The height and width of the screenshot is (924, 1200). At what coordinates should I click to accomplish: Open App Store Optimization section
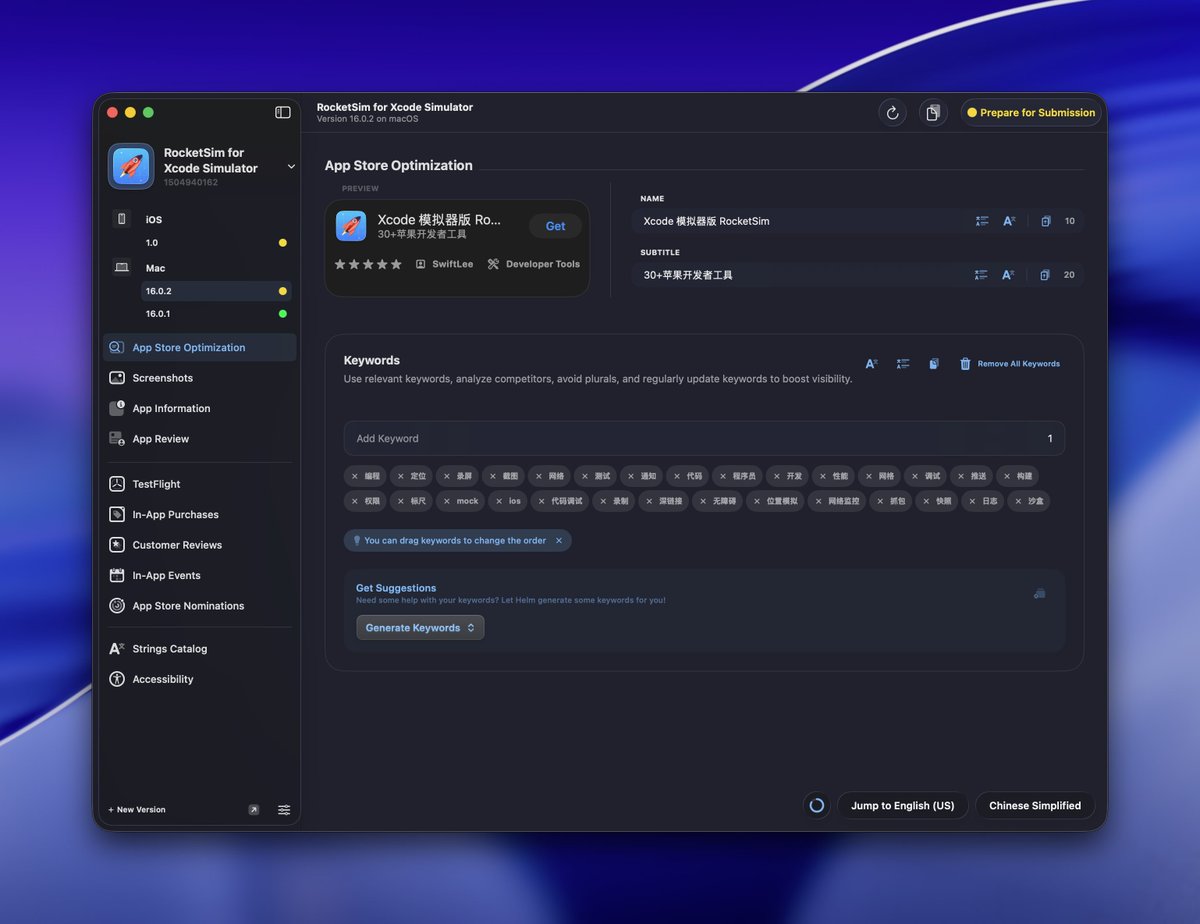point(199,348)
